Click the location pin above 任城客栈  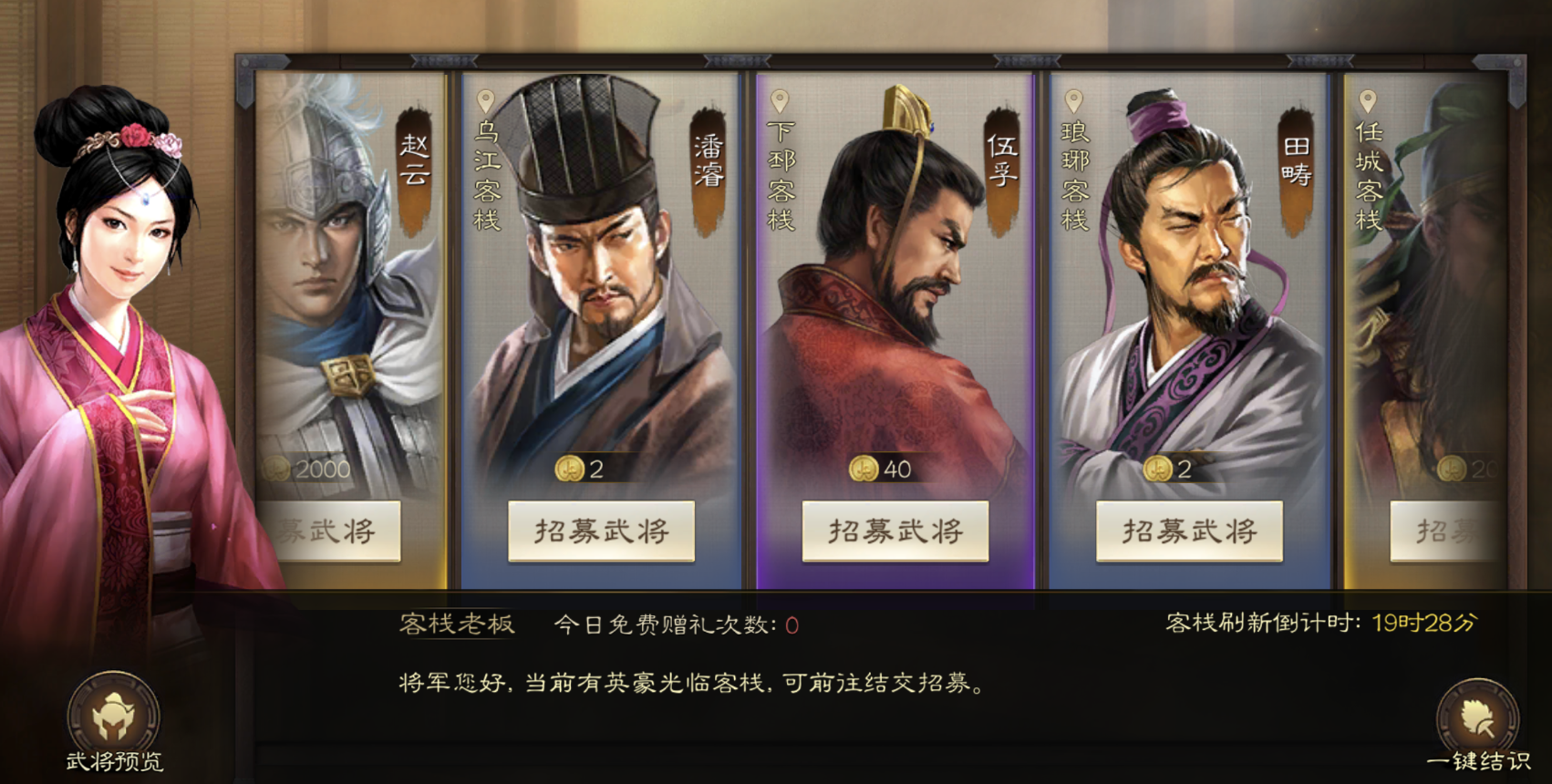point(1368,101)
